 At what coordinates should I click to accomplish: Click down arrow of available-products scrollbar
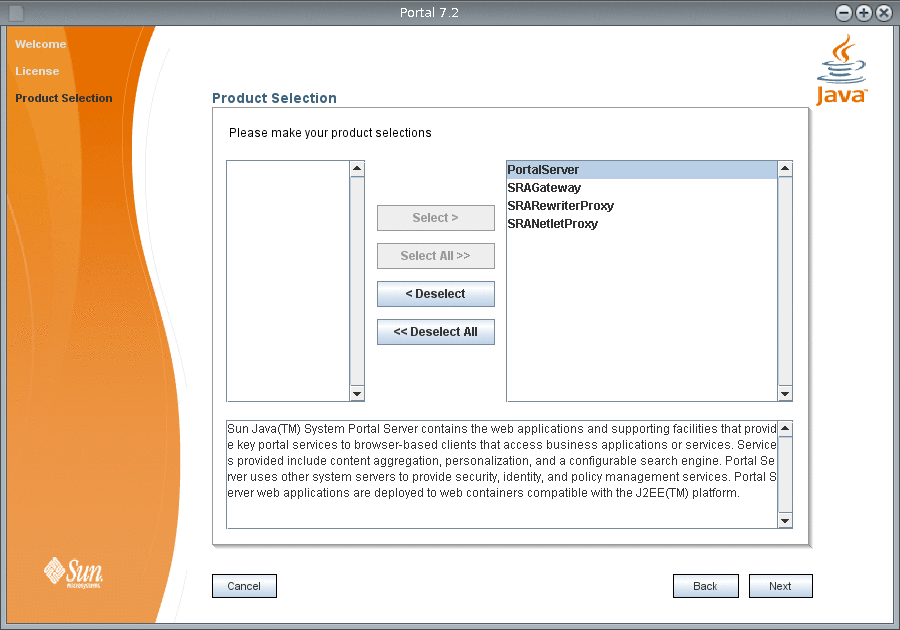(x=357, y=394)
